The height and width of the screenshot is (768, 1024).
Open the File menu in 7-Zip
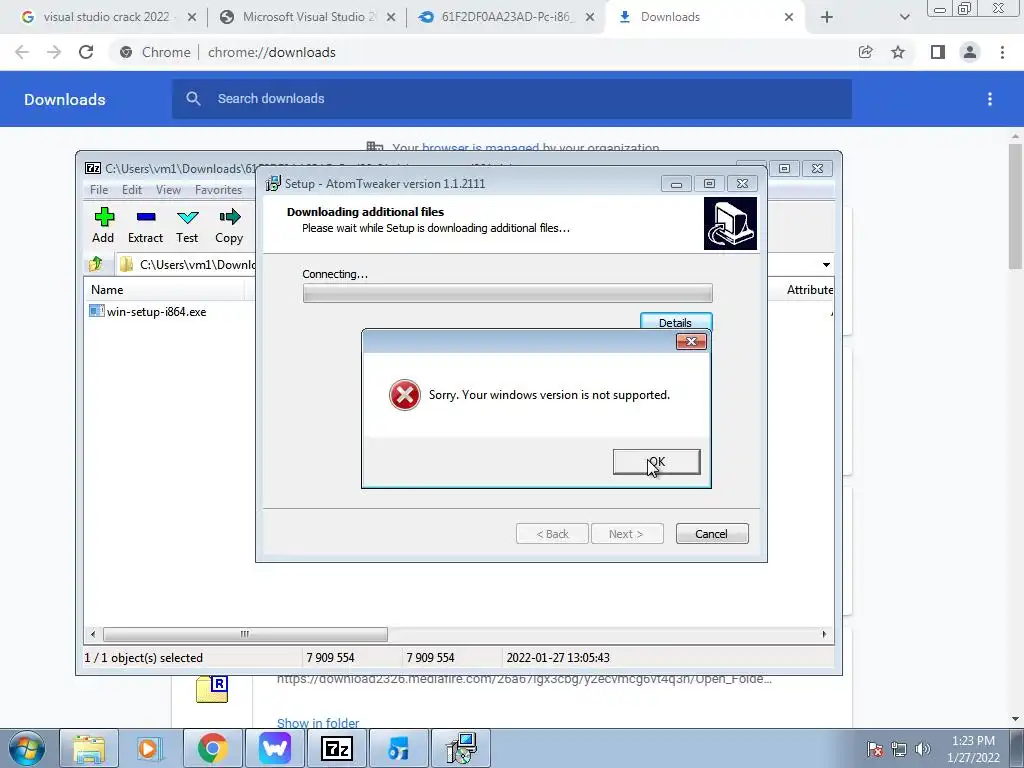click(x=99, y=189)
